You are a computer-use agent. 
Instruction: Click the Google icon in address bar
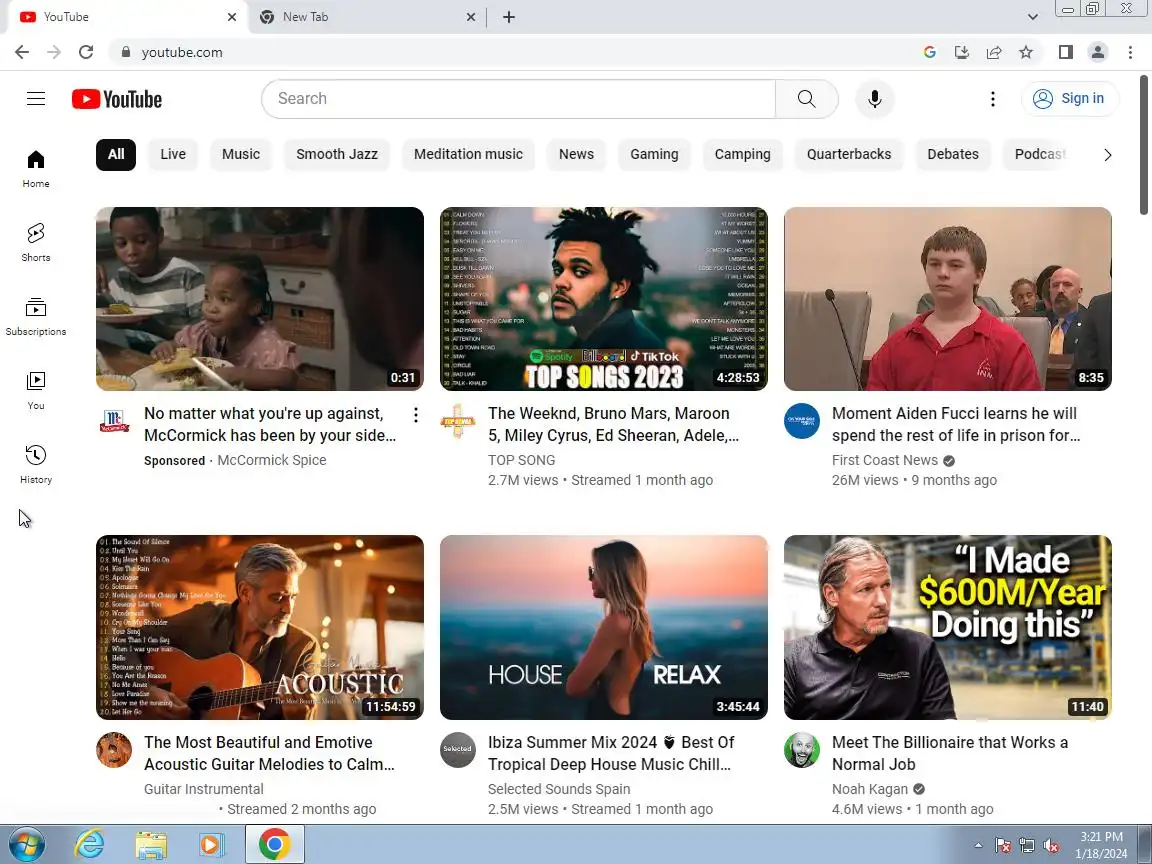[929, 52]
